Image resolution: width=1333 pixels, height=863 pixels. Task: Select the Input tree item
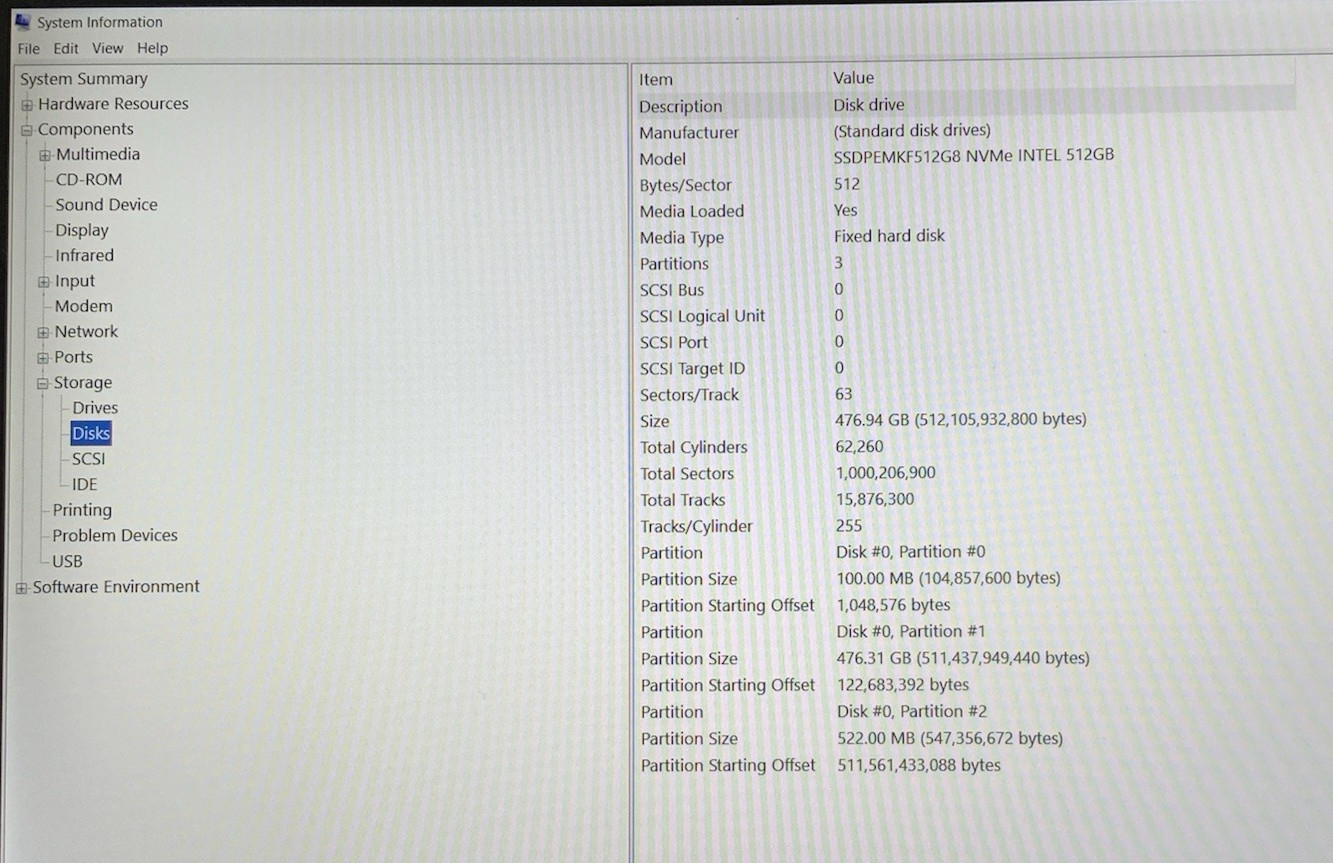tap(75, 282)
